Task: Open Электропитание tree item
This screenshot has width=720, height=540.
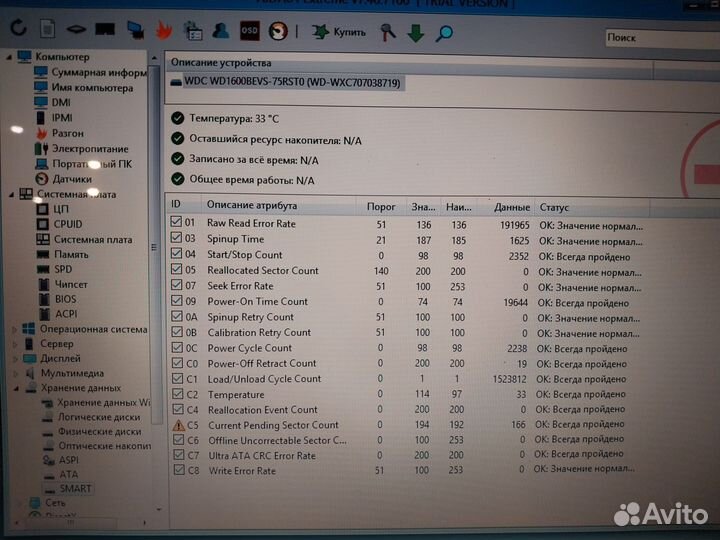Action: (x=82, y=149)
